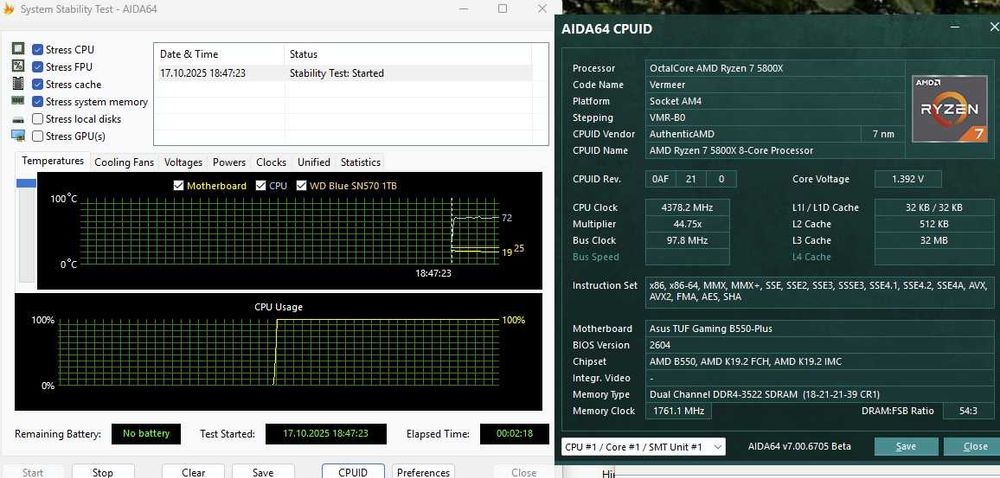Click the 17.10.2025 18:47:23 log entry date
The height and width of the screenshot is (478, 1000).
203,73
